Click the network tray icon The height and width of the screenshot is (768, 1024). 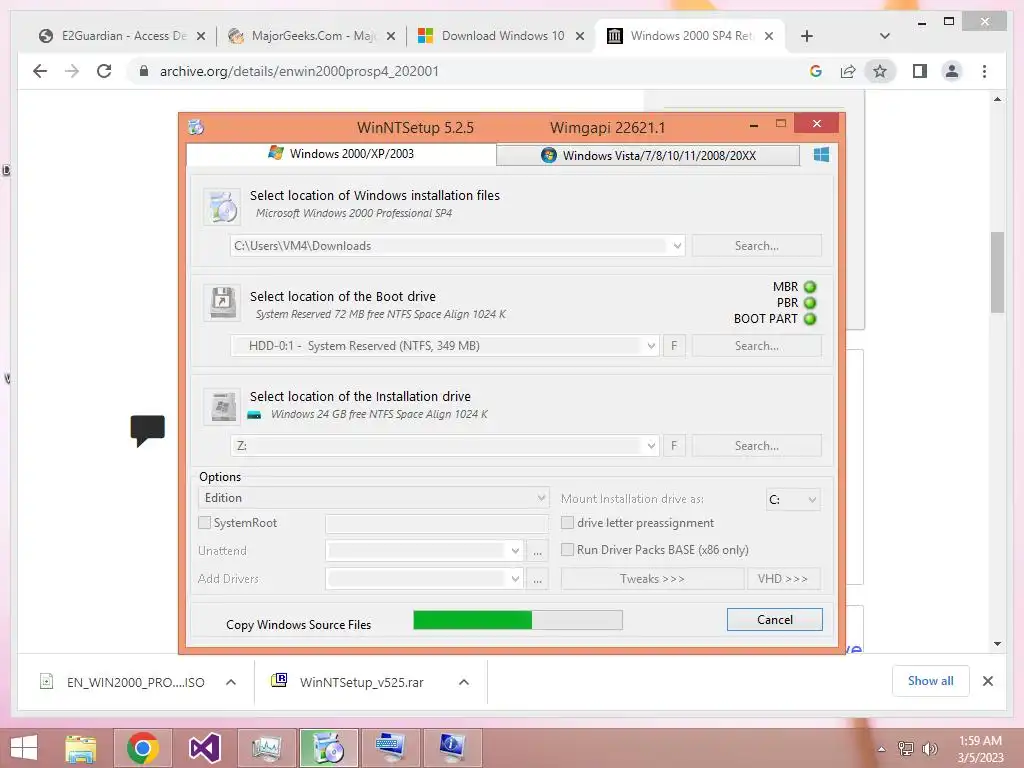point(905,748)
